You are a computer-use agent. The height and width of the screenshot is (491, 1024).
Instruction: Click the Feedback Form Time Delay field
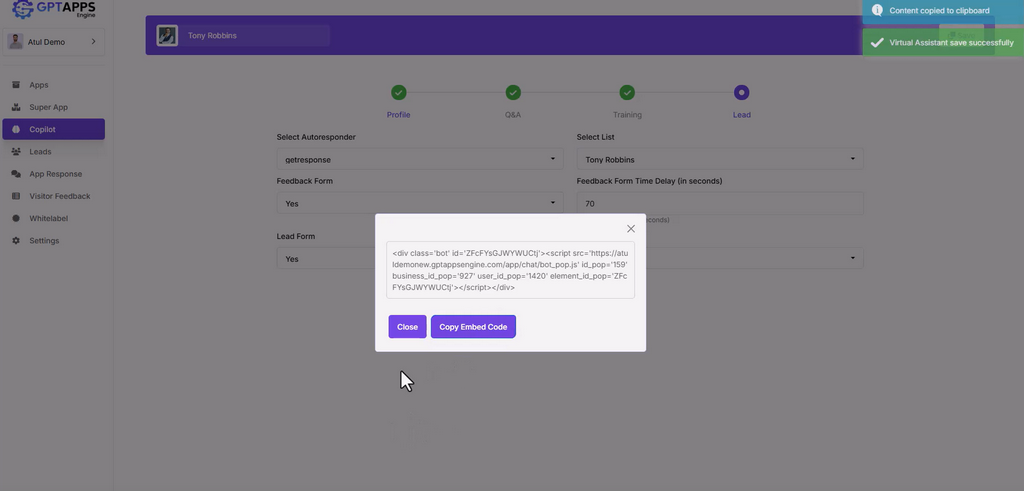tap(719, 203)
